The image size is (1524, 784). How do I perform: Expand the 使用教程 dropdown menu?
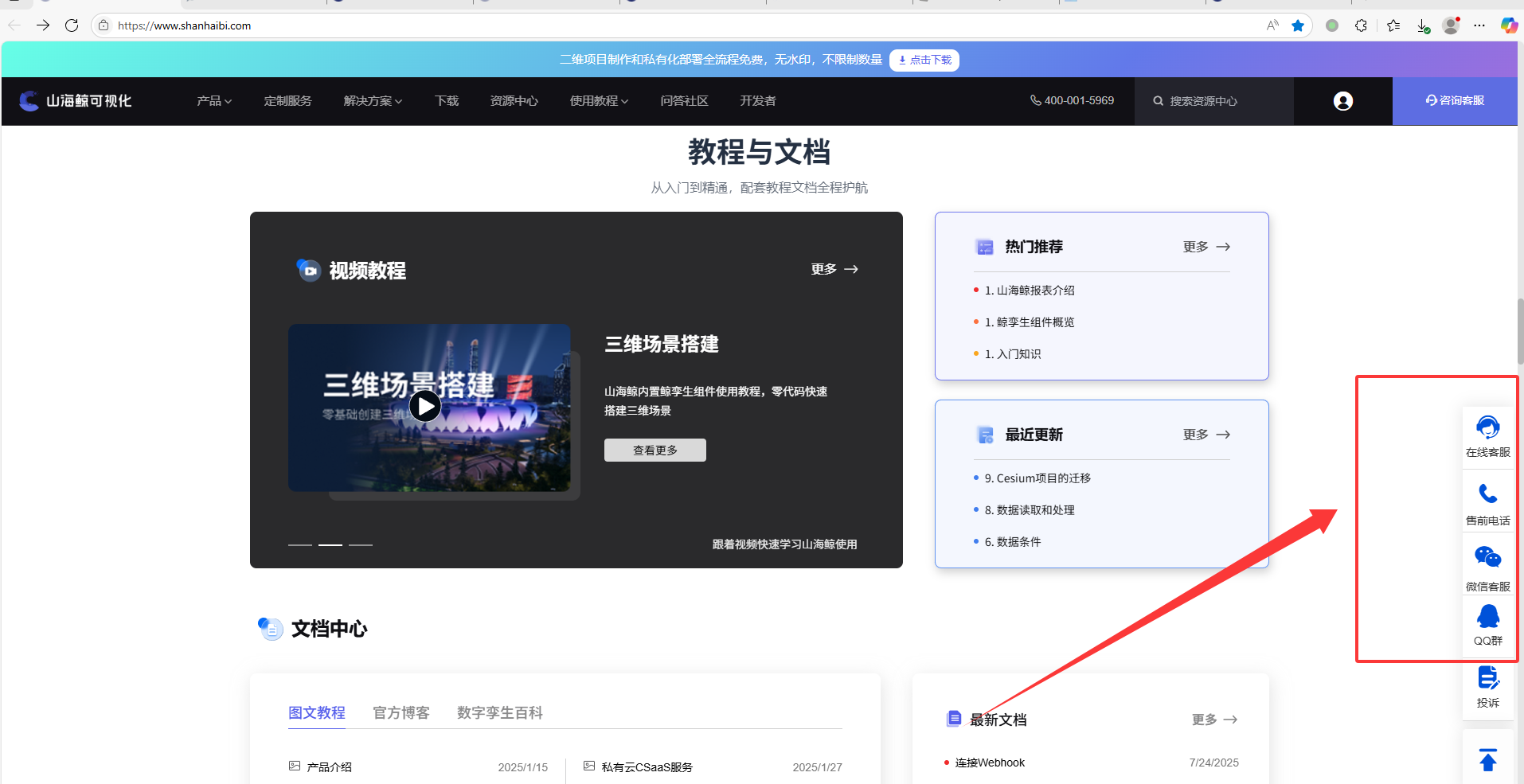click(x=599, y=101)
